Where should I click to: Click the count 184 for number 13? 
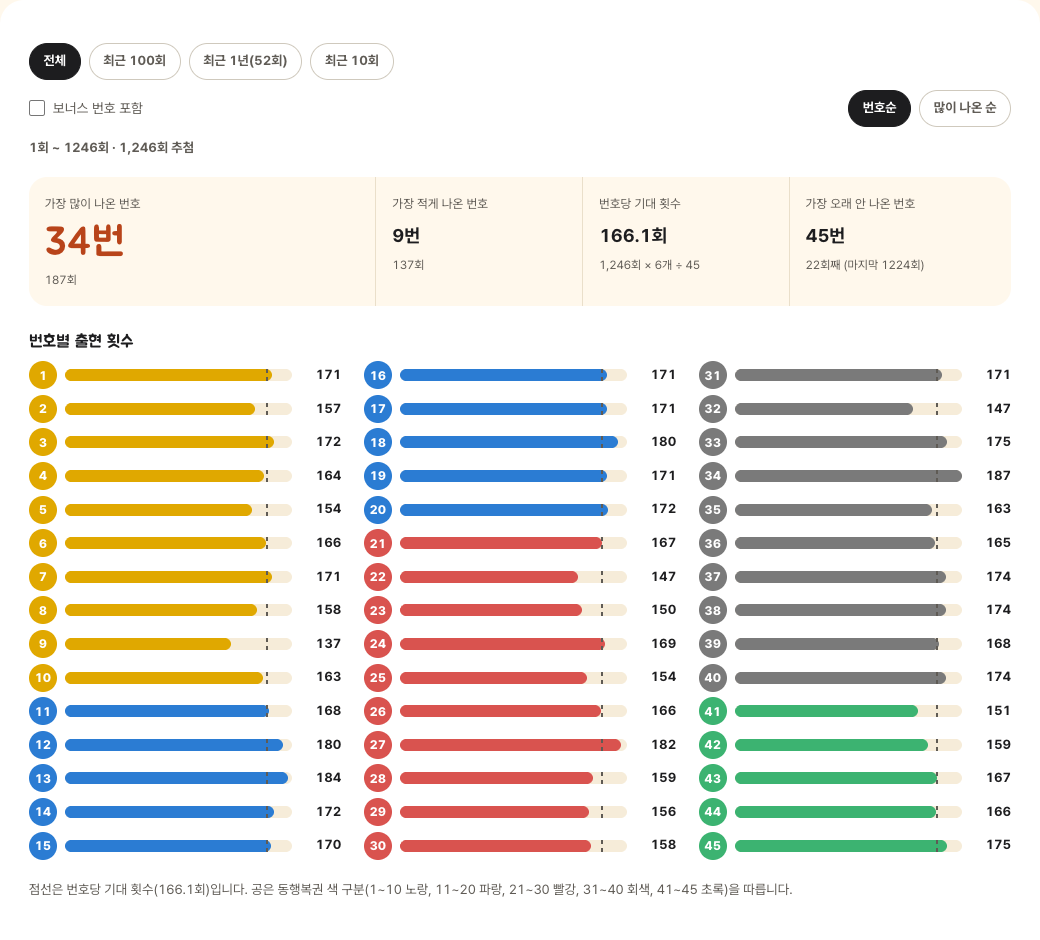click(328, 777)
